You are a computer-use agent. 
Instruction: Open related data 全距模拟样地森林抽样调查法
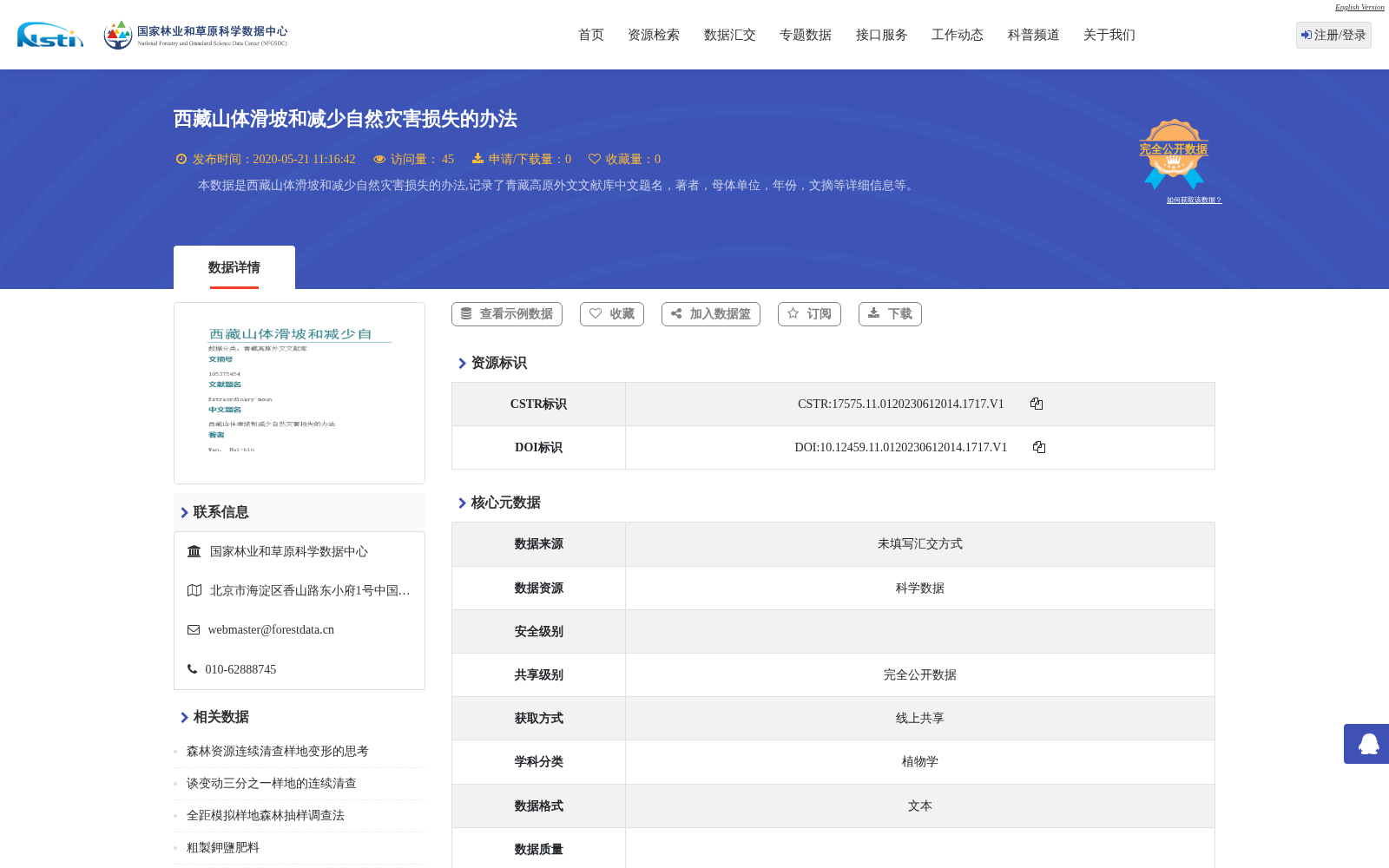coord(266,816)
